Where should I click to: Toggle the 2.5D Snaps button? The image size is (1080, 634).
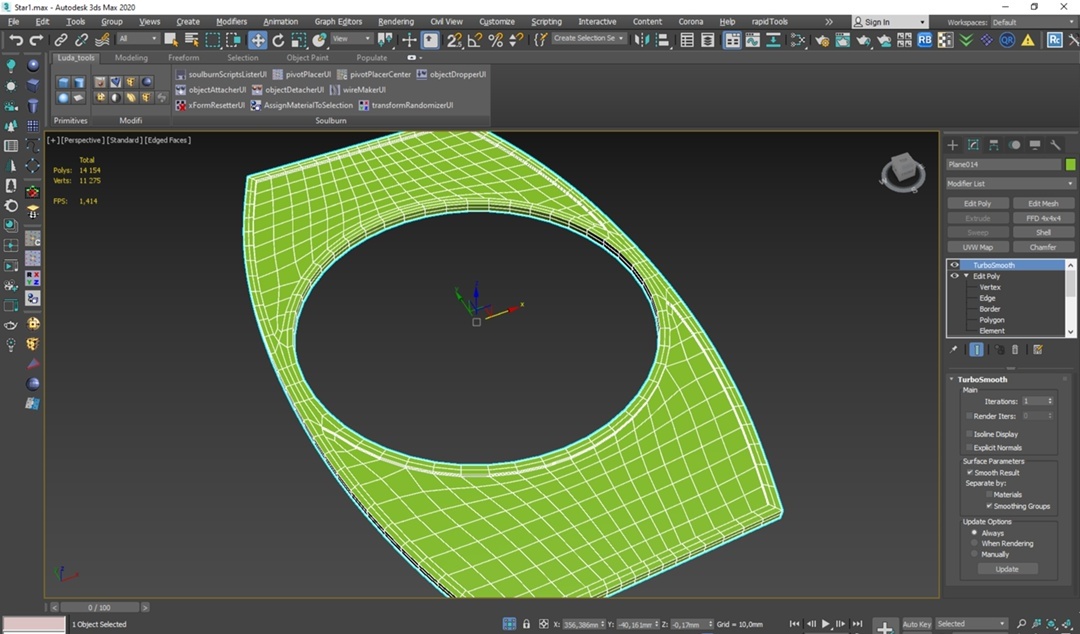coord(454,40)
